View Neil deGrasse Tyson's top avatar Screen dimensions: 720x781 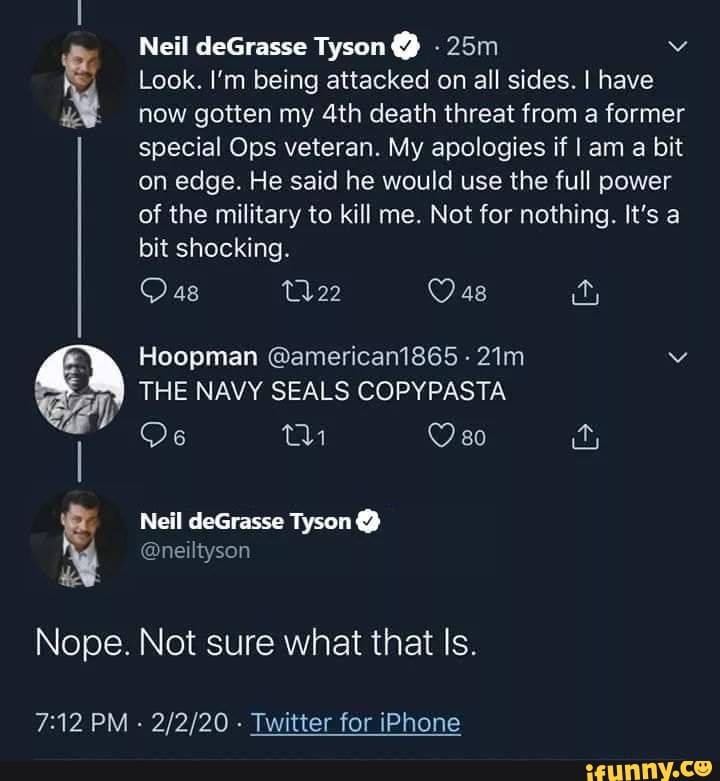click(x=80, y=80)
